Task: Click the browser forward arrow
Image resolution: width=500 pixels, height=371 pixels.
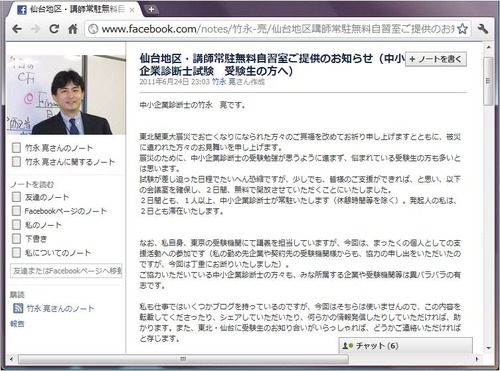Action: (35, 29)
